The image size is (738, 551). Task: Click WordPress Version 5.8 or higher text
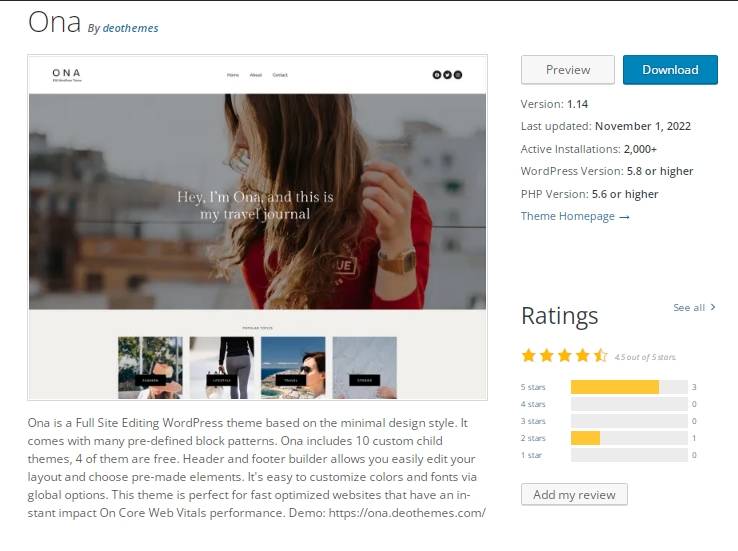click(x=607, y=171)
